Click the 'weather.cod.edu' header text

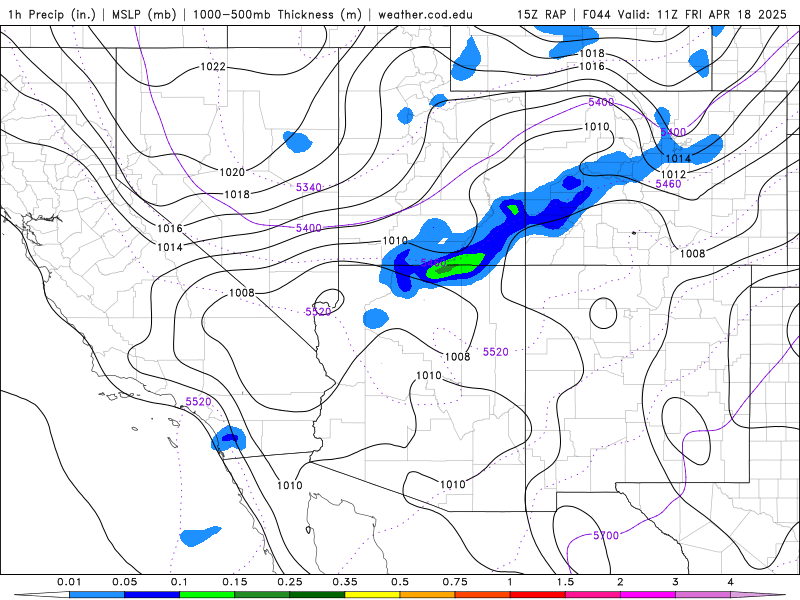point(425,14)
